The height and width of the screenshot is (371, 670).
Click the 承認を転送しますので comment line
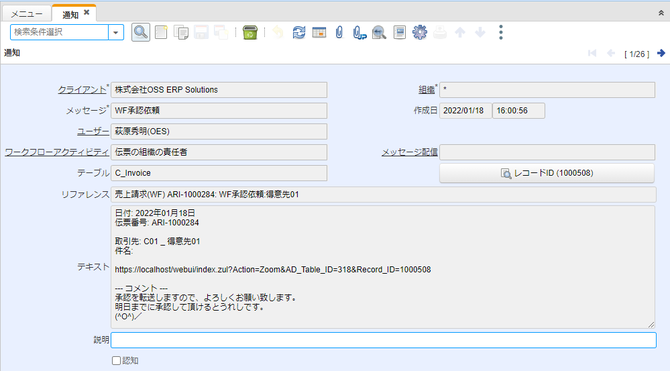(206, 297)
